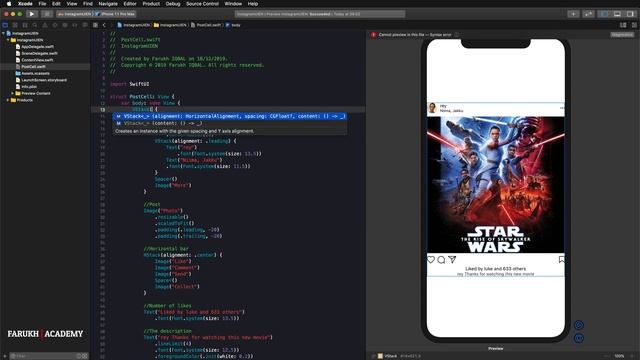Screen dimensions: 640x360
Task: Open the Edit menu
Action: pos(56,4)
